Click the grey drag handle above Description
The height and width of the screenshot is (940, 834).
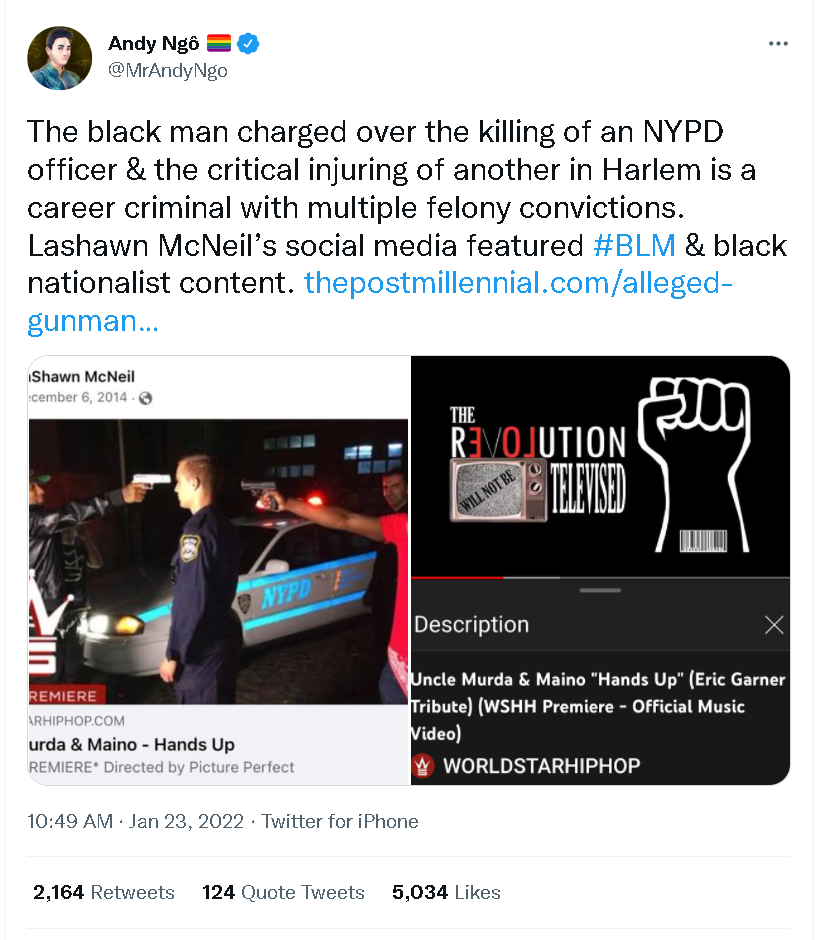tap(600, 590)
